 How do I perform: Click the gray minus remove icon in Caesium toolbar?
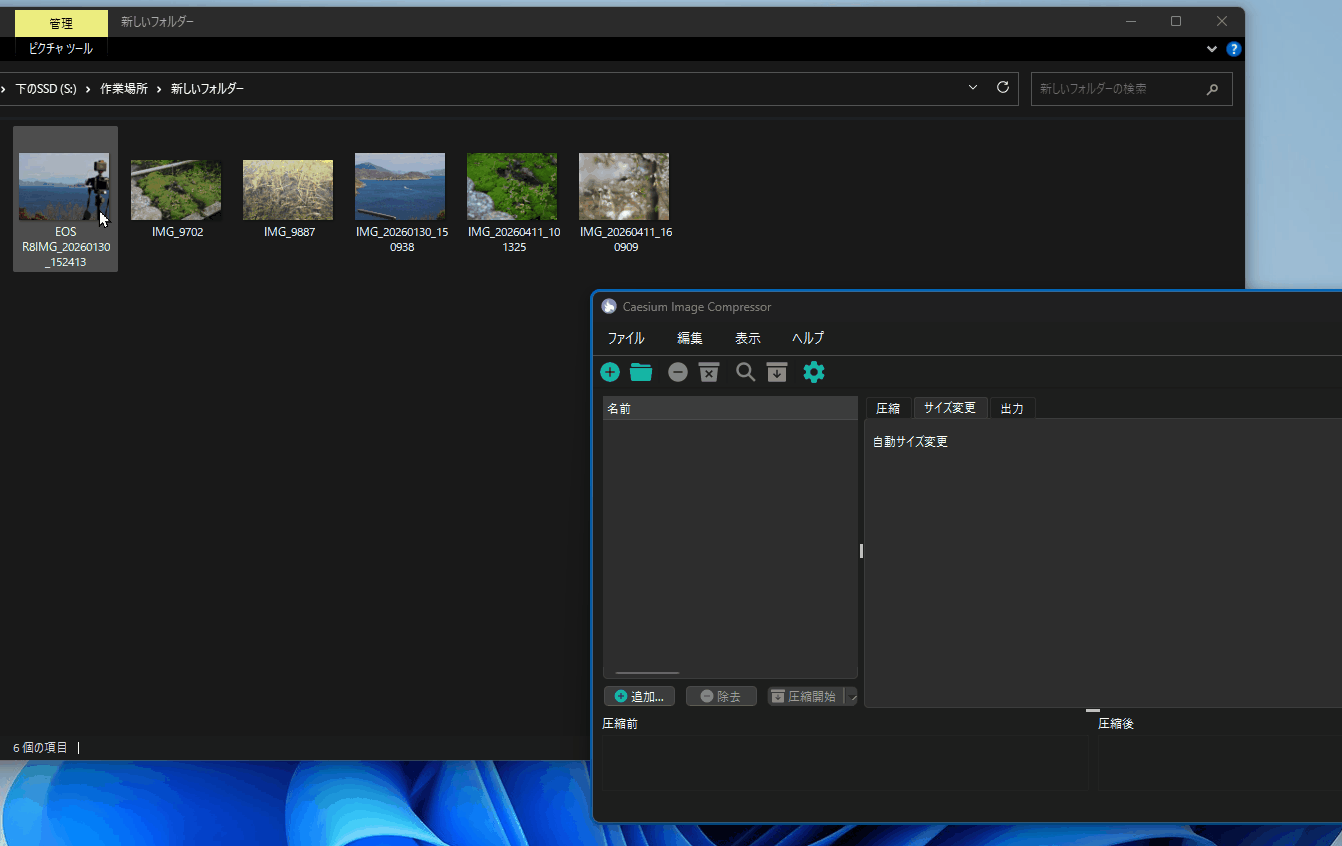(678, 372)
